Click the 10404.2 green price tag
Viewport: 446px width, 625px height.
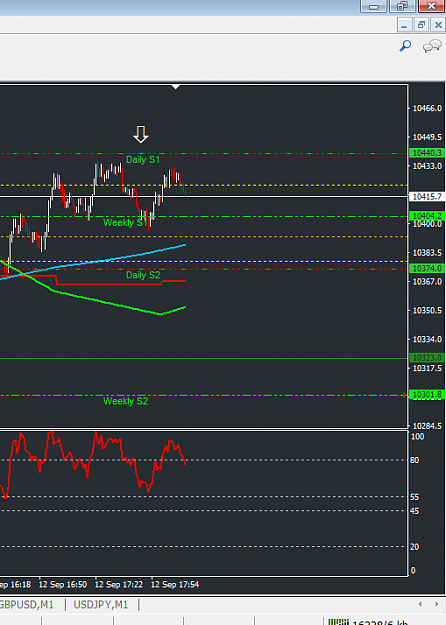427,216
